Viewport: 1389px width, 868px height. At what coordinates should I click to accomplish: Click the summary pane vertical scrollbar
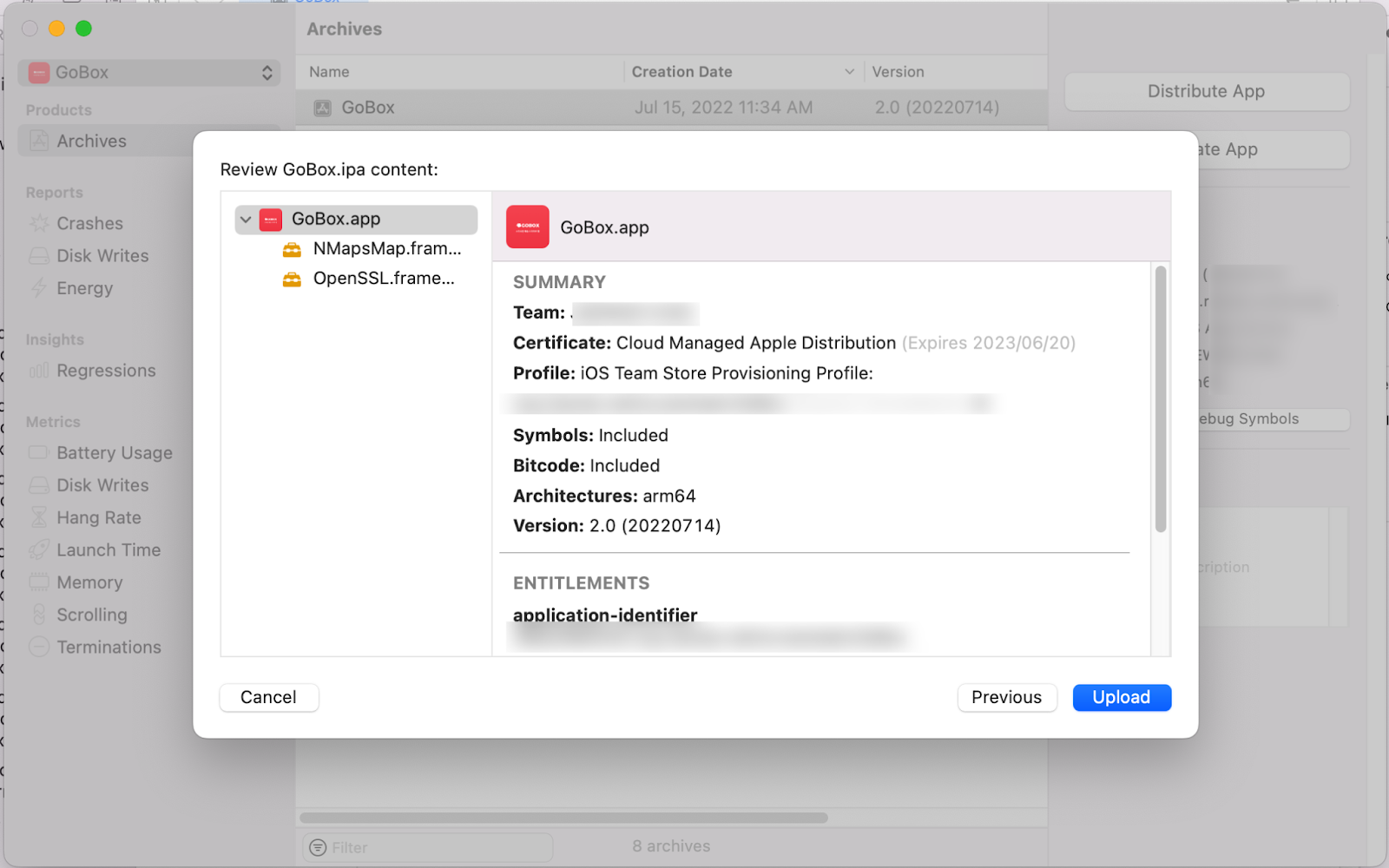coord(1161,399)
